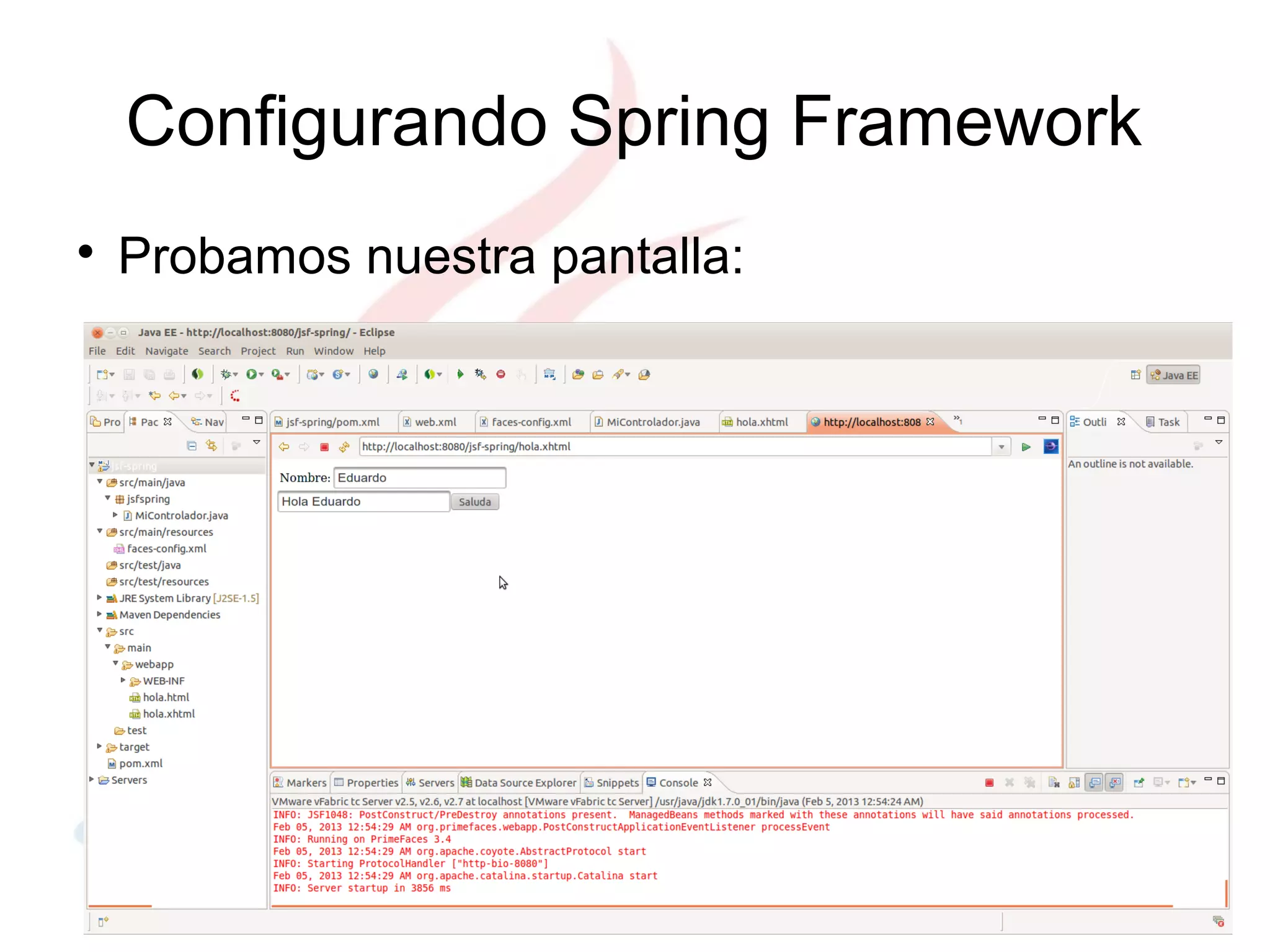
Task: Show hidden editor tabs overflow button
Action: [x=958, y=420]
